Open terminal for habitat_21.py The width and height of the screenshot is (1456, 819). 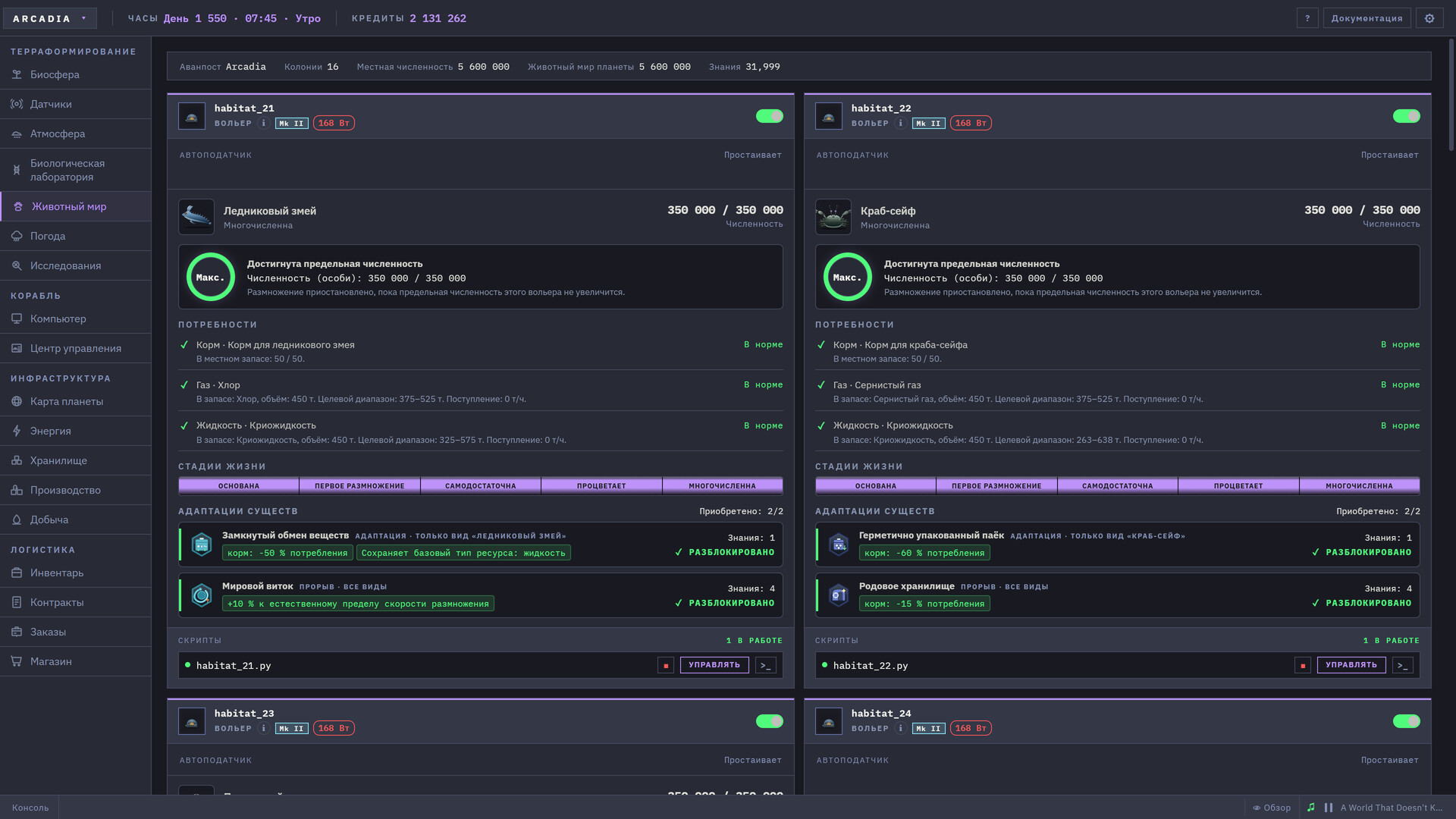pos(766,666)
